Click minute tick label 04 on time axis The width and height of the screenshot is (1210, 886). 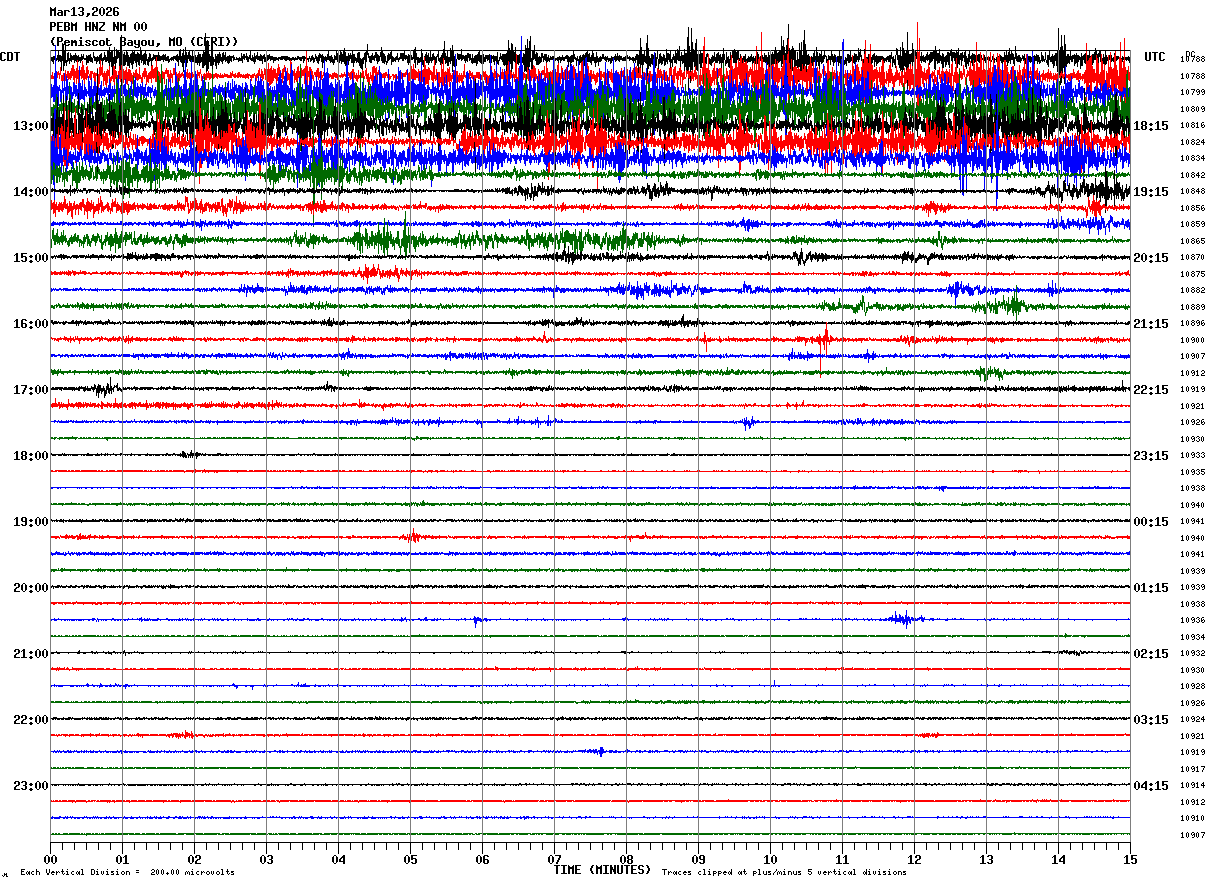(338, 859)
